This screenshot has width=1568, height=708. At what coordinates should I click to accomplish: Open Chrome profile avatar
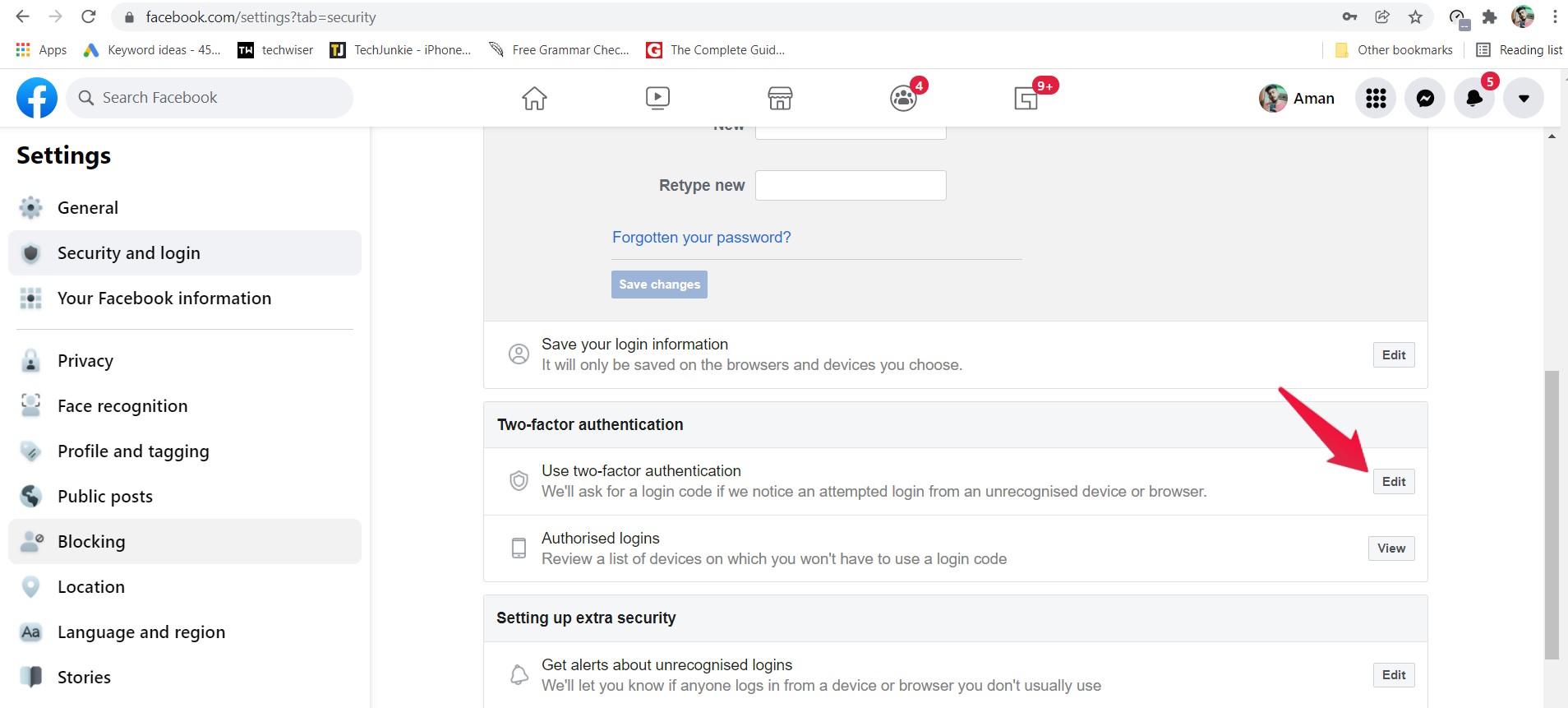tap(1523, 16)
